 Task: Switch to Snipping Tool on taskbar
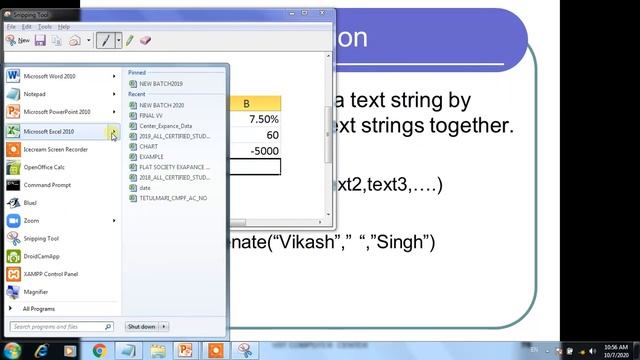245,350
